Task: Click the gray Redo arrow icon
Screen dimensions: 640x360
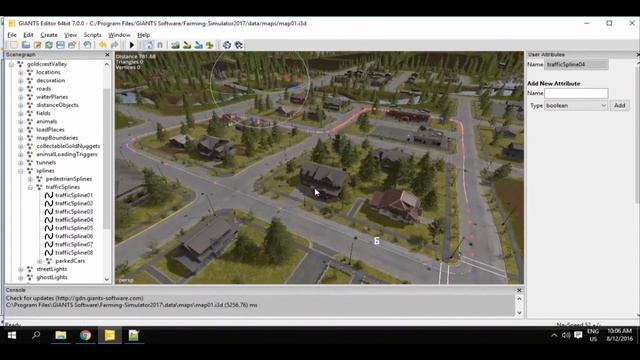Action: coord(114,45)
